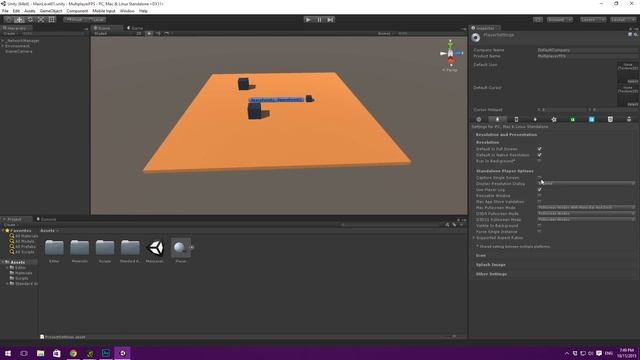This screenshot has width=640, height=360.
Task: Toggle Run In Background checkbox
Action: click(x=540, y=161)
